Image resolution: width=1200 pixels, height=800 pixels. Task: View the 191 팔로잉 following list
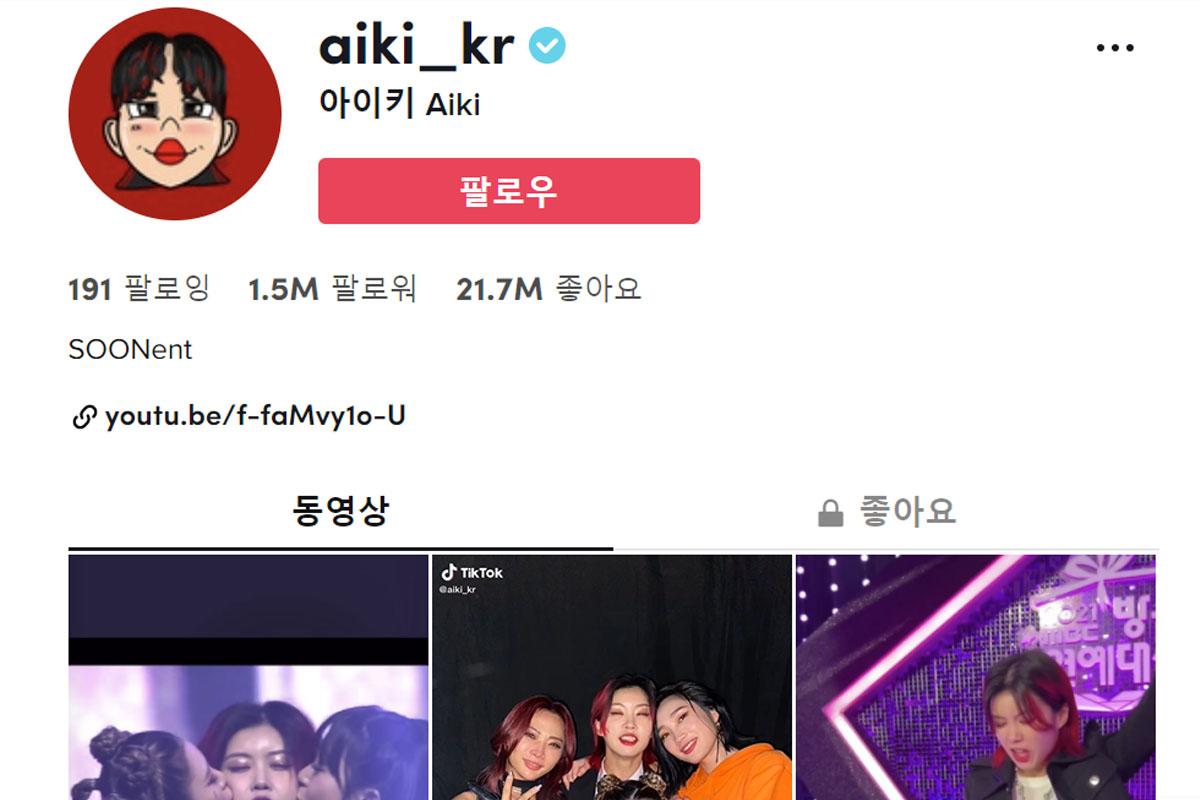(x=139, y=289)
